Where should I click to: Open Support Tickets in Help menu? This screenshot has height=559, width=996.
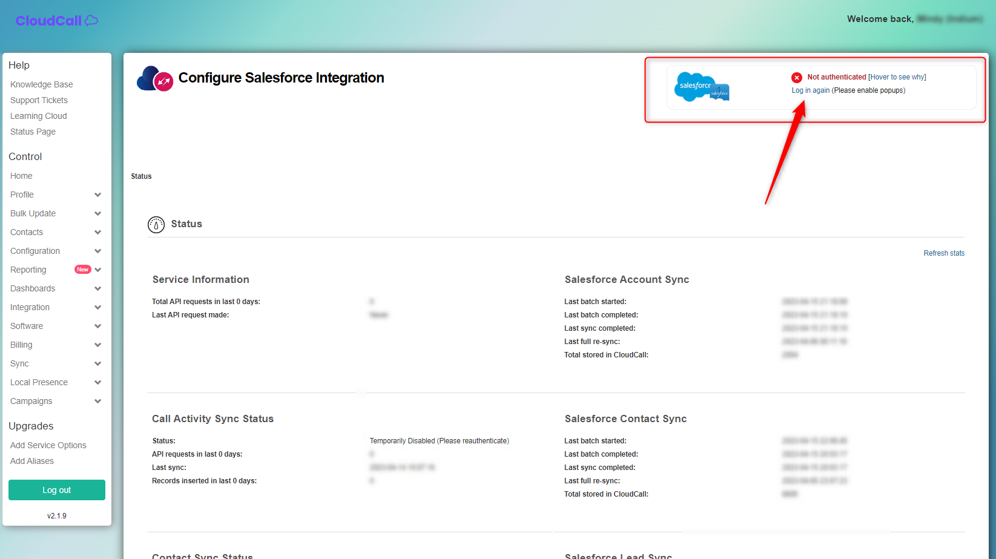(x=39, y=100)
